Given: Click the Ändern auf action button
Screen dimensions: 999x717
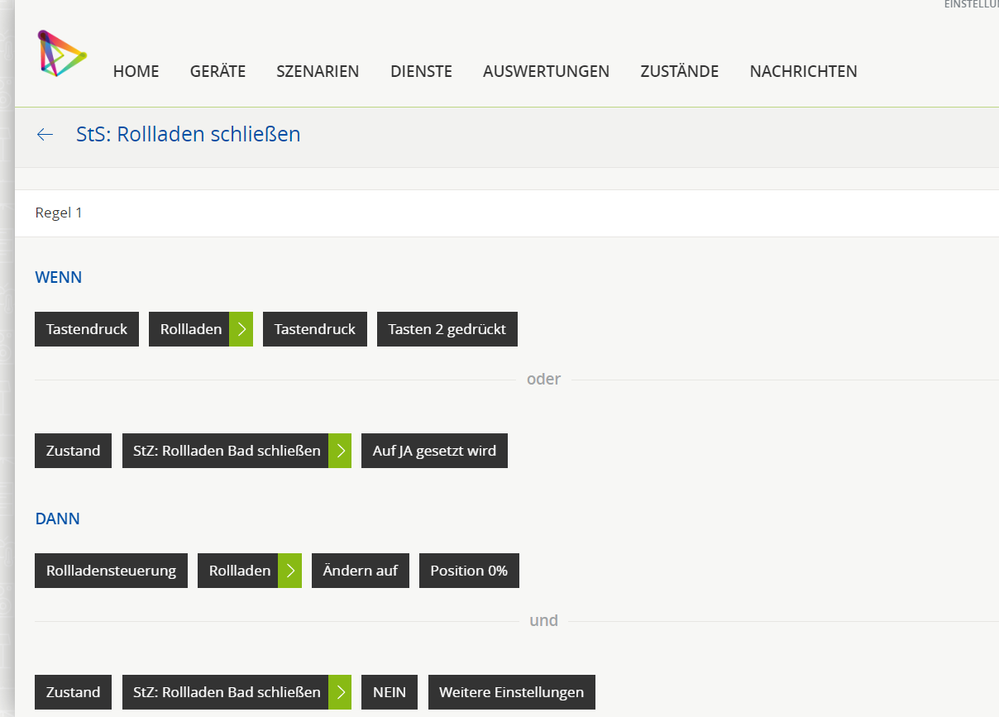Looking at the screenshot, I should coord(360,571).
